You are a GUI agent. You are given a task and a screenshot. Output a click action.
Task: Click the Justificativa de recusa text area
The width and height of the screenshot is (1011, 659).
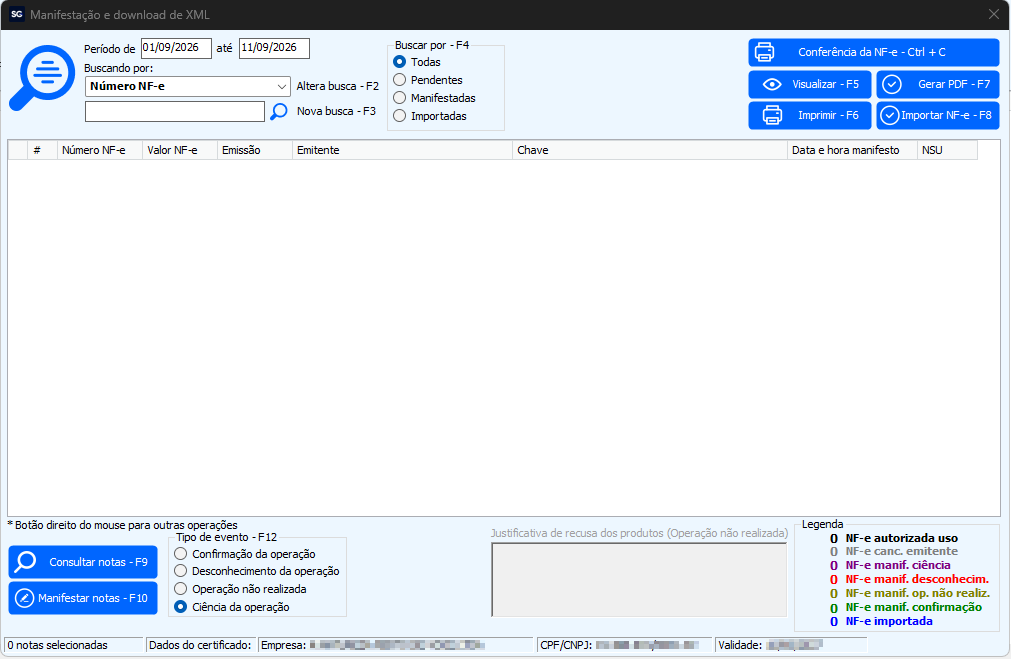639,580
